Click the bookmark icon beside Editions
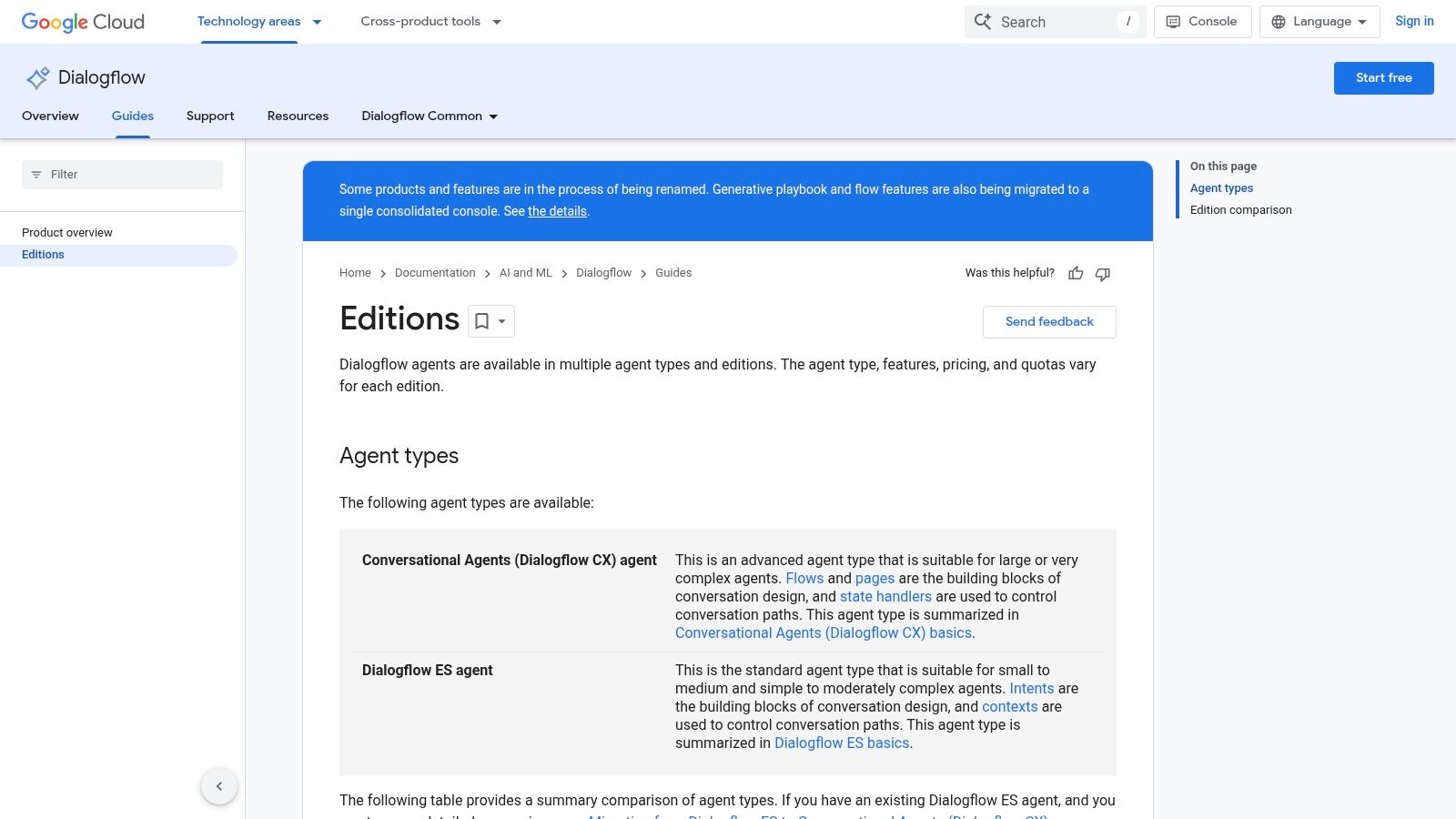 click(x=482, y=321)
